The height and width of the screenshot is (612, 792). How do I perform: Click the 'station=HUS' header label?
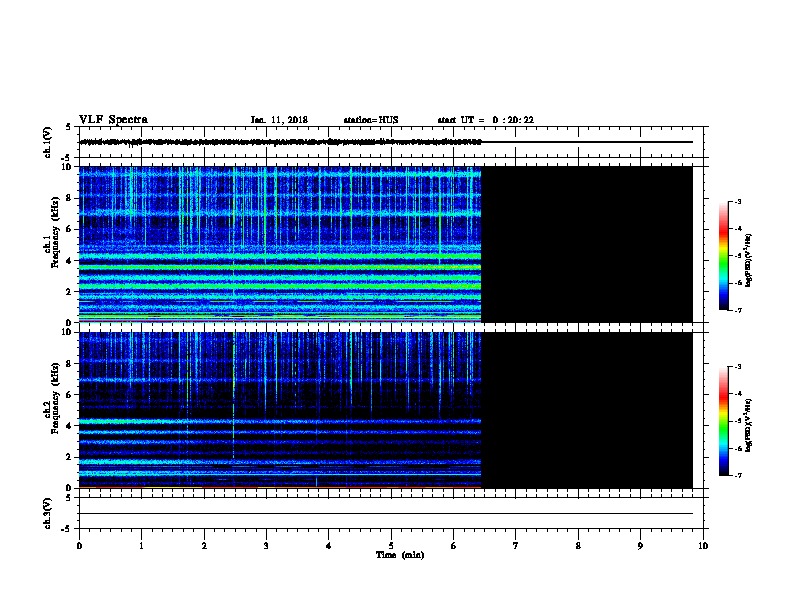pos(371,120)
